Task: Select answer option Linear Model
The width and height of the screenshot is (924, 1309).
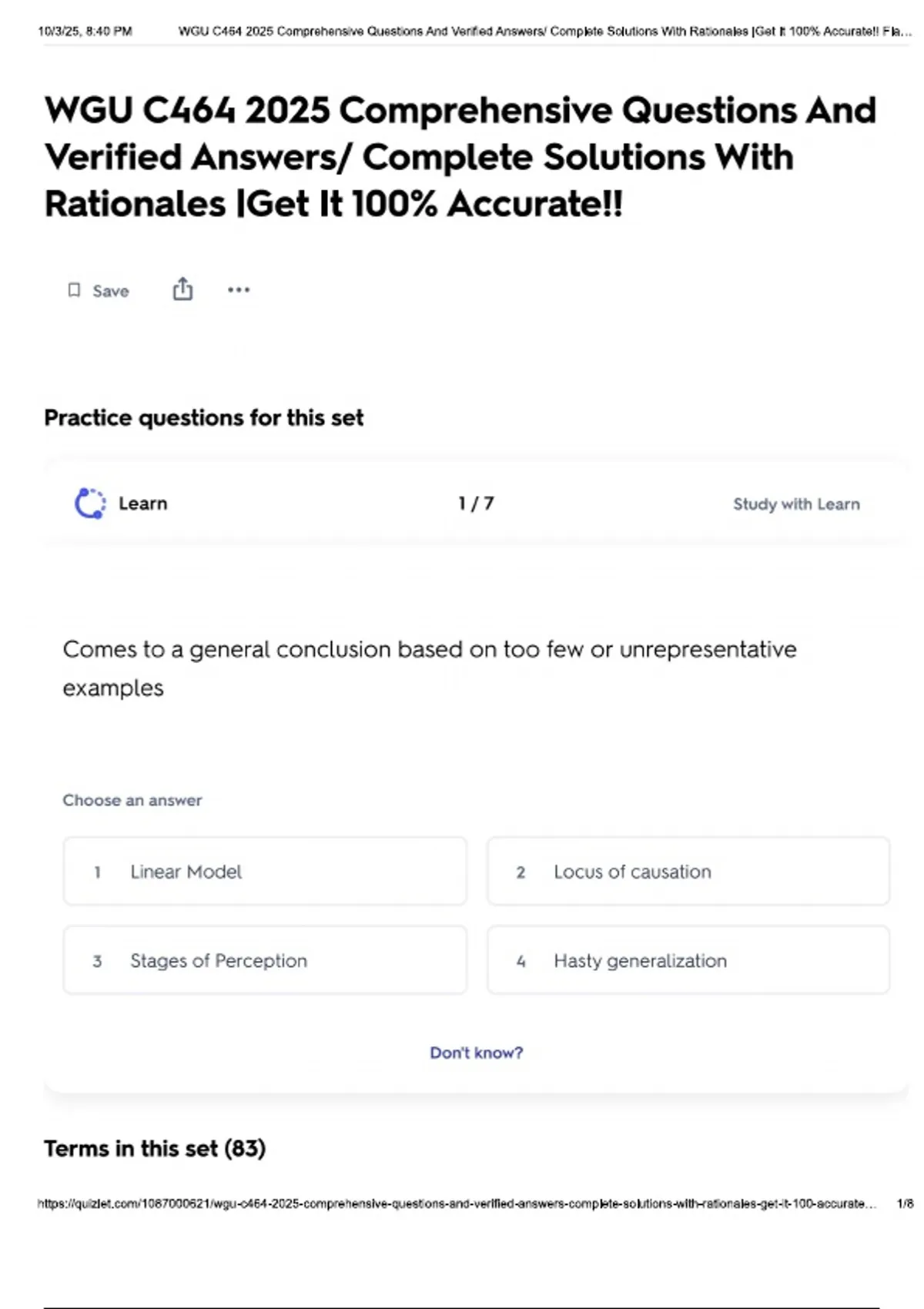Action: click(265, 871)
